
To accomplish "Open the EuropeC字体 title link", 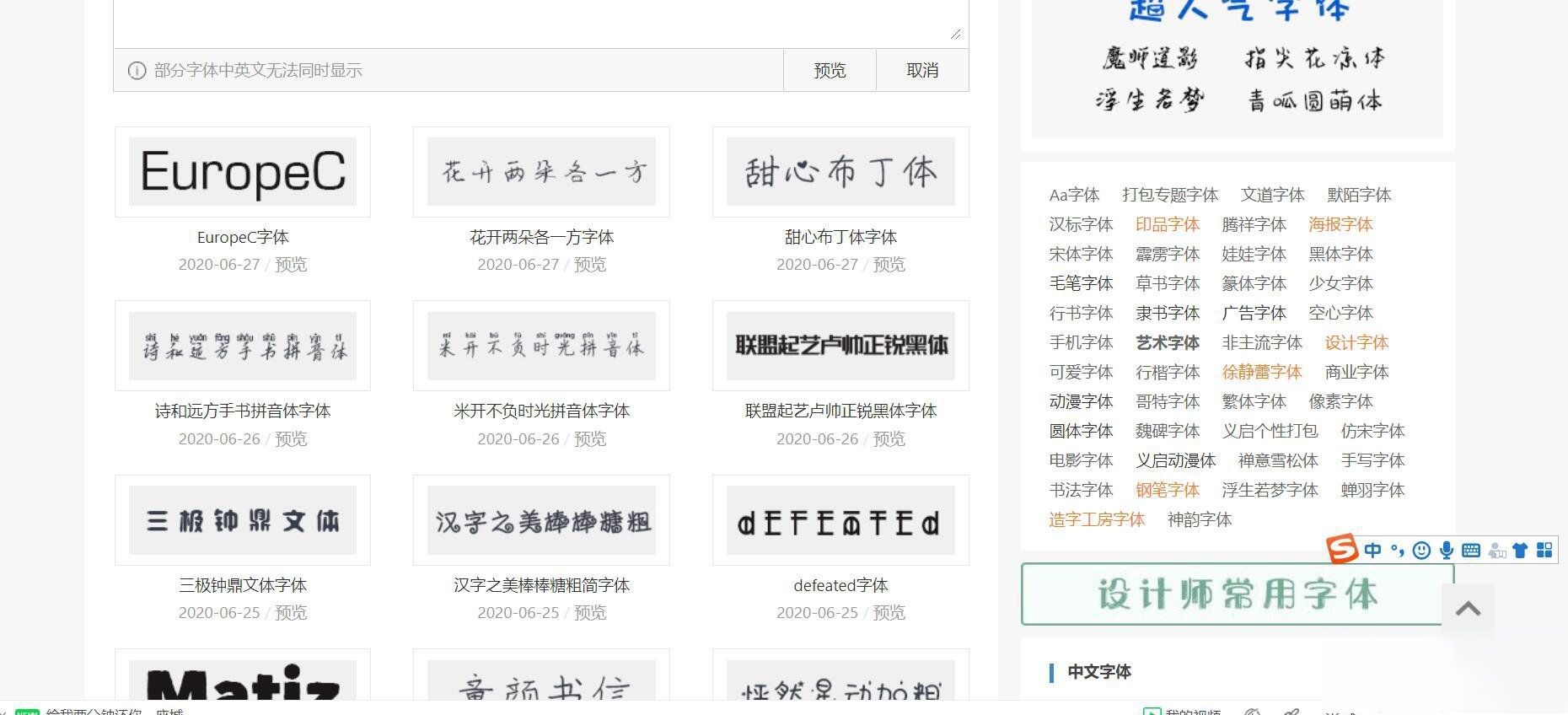I will (x=243, y=237).
